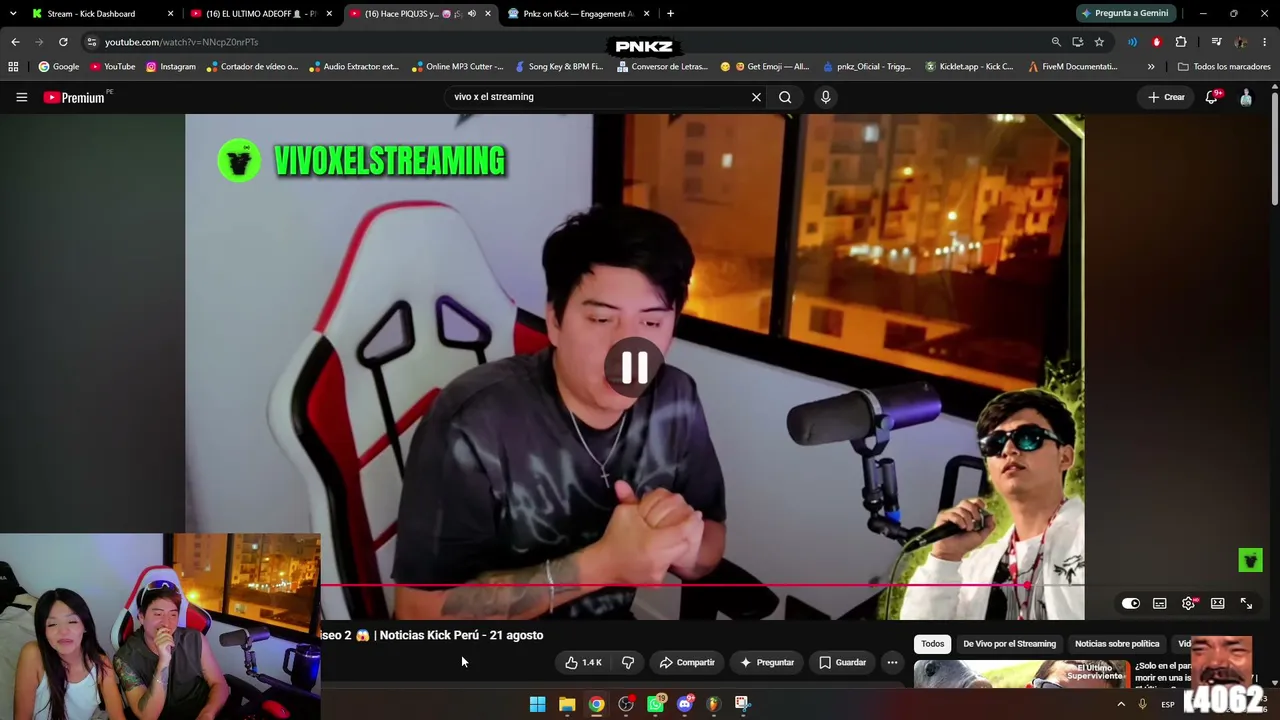Open the browser extensions puzzle menu
This screenshot has width=1280, height=720.
pos(1181,42)
